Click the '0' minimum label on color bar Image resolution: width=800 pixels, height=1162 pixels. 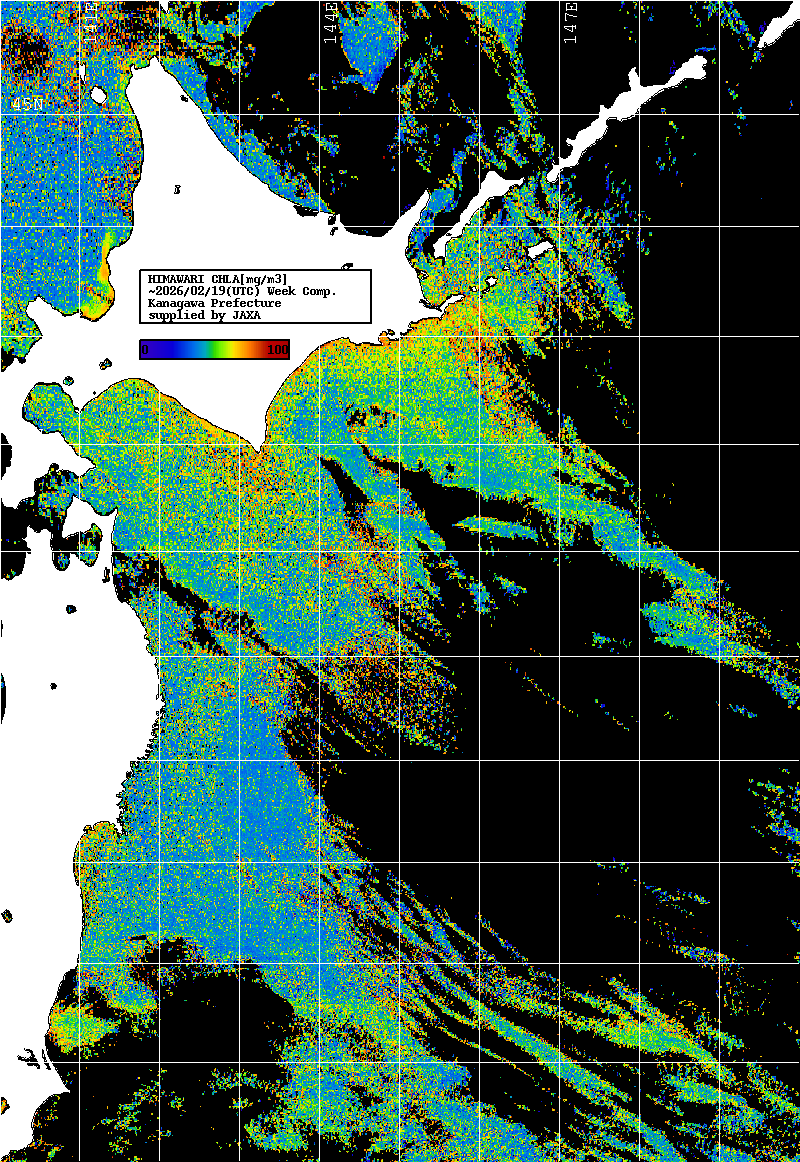[x=145, y=349]
